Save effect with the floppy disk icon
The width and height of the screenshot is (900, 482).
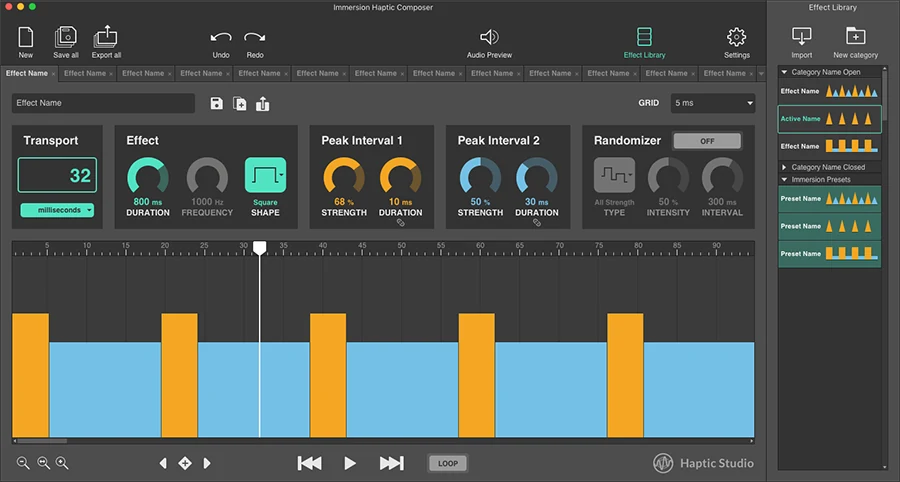pyautogui.click(x=216, y=103)
